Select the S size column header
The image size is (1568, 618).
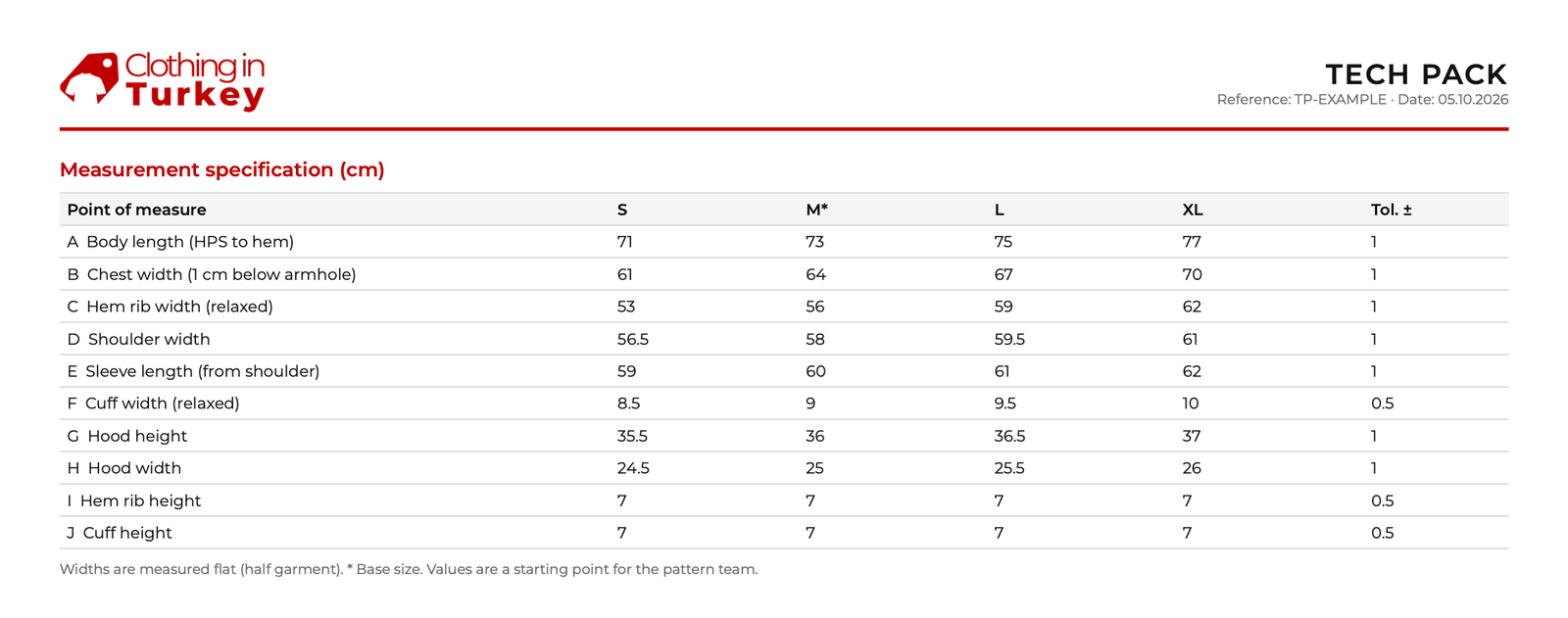(622, 210)
